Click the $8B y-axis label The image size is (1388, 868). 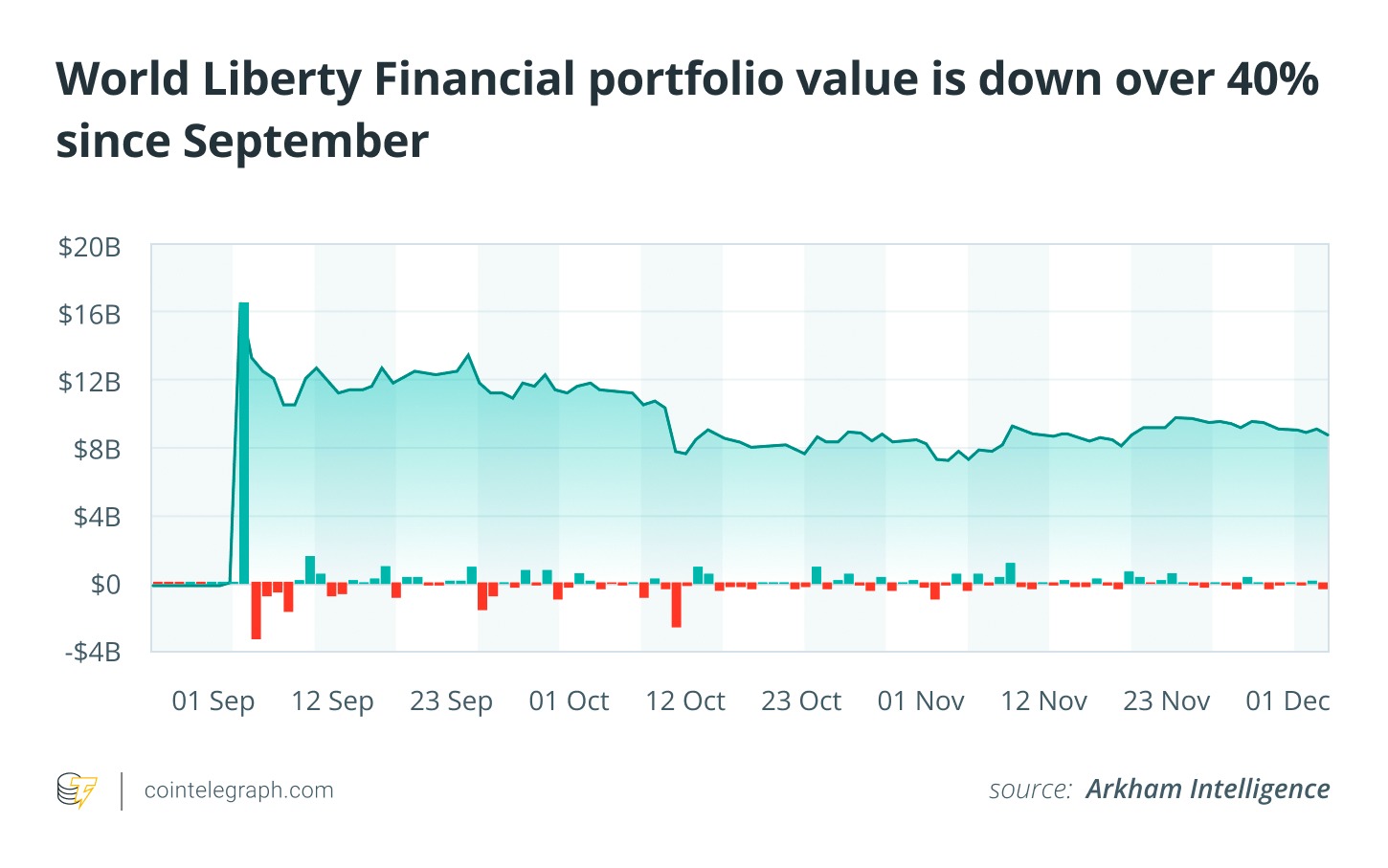click(97, 449)
